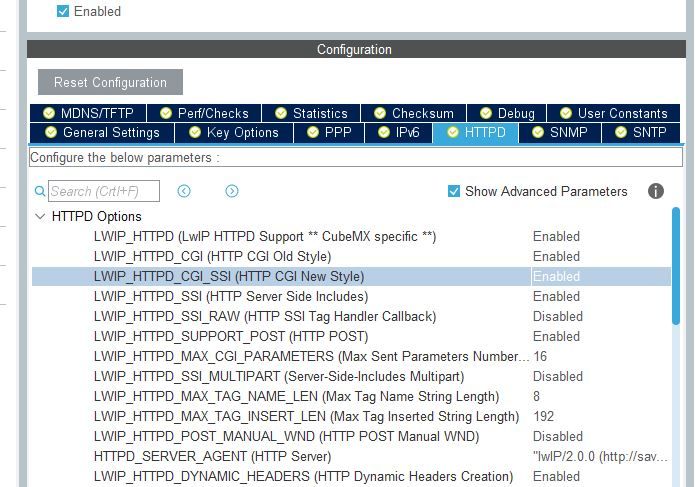Switch to the Perf/Checks tab
The image size is (699, 487).
click(204, 113)
